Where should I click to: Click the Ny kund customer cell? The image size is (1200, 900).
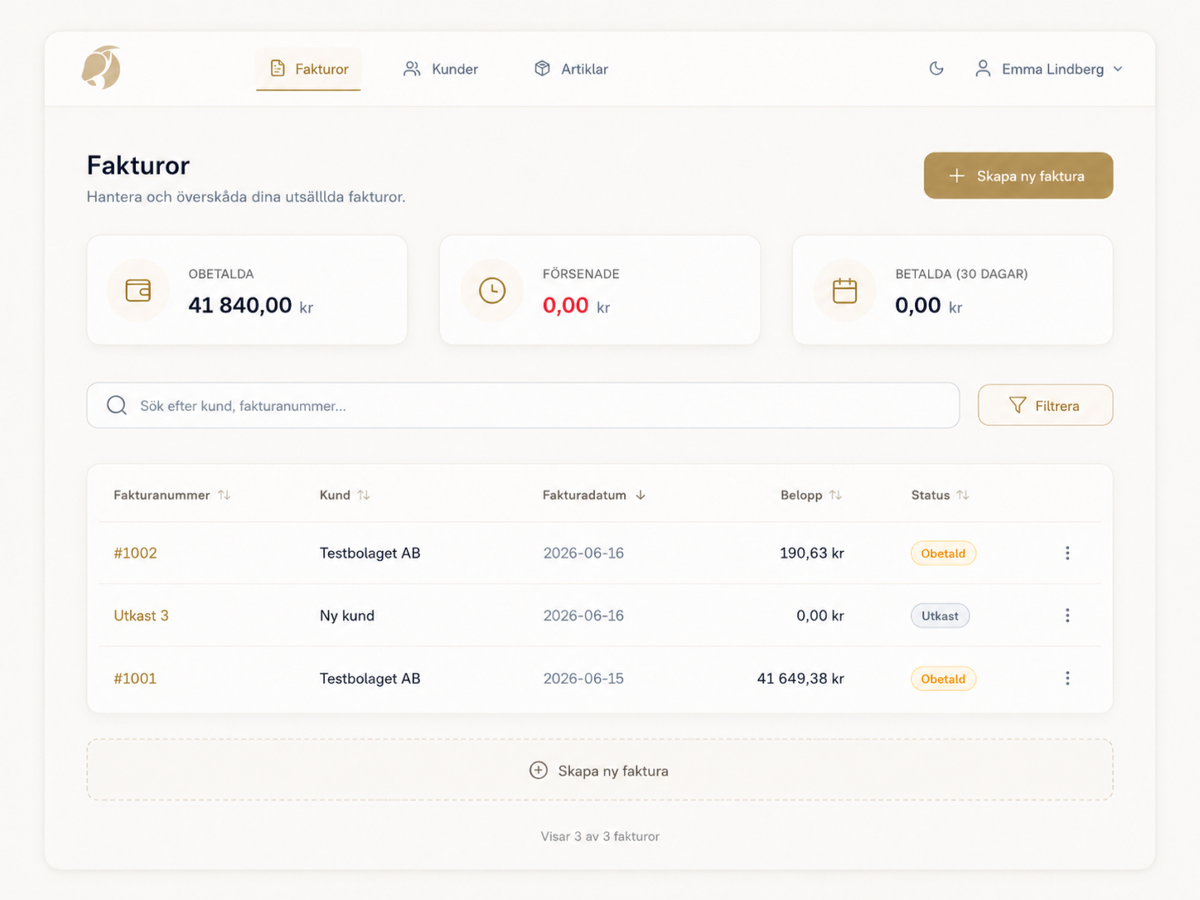347,616
